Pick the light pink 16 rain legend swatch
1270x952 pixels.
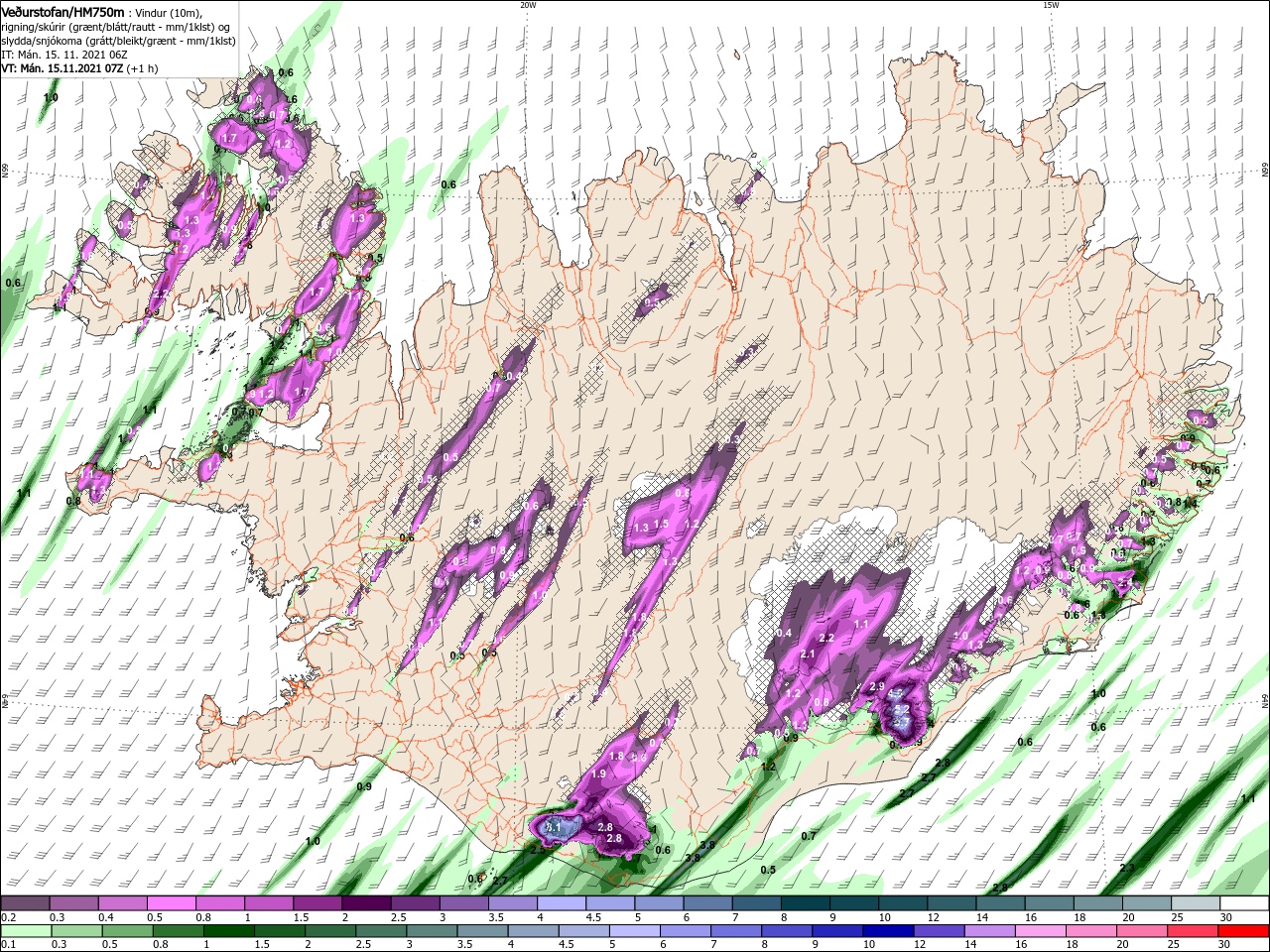click(x=1041, y=931)
